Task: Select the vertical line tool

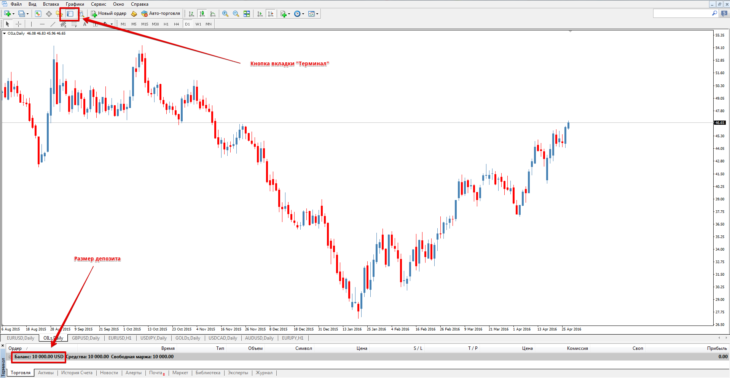Action: 31,24
